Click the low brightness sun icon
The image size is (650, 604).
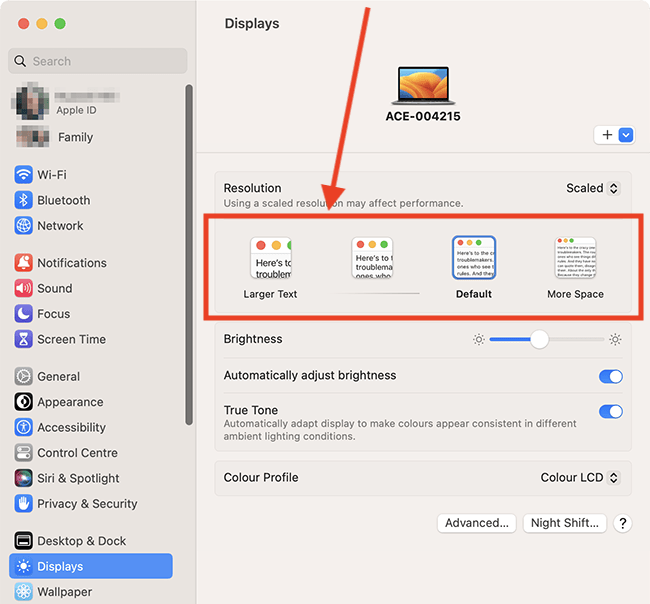tap(479, 340)
